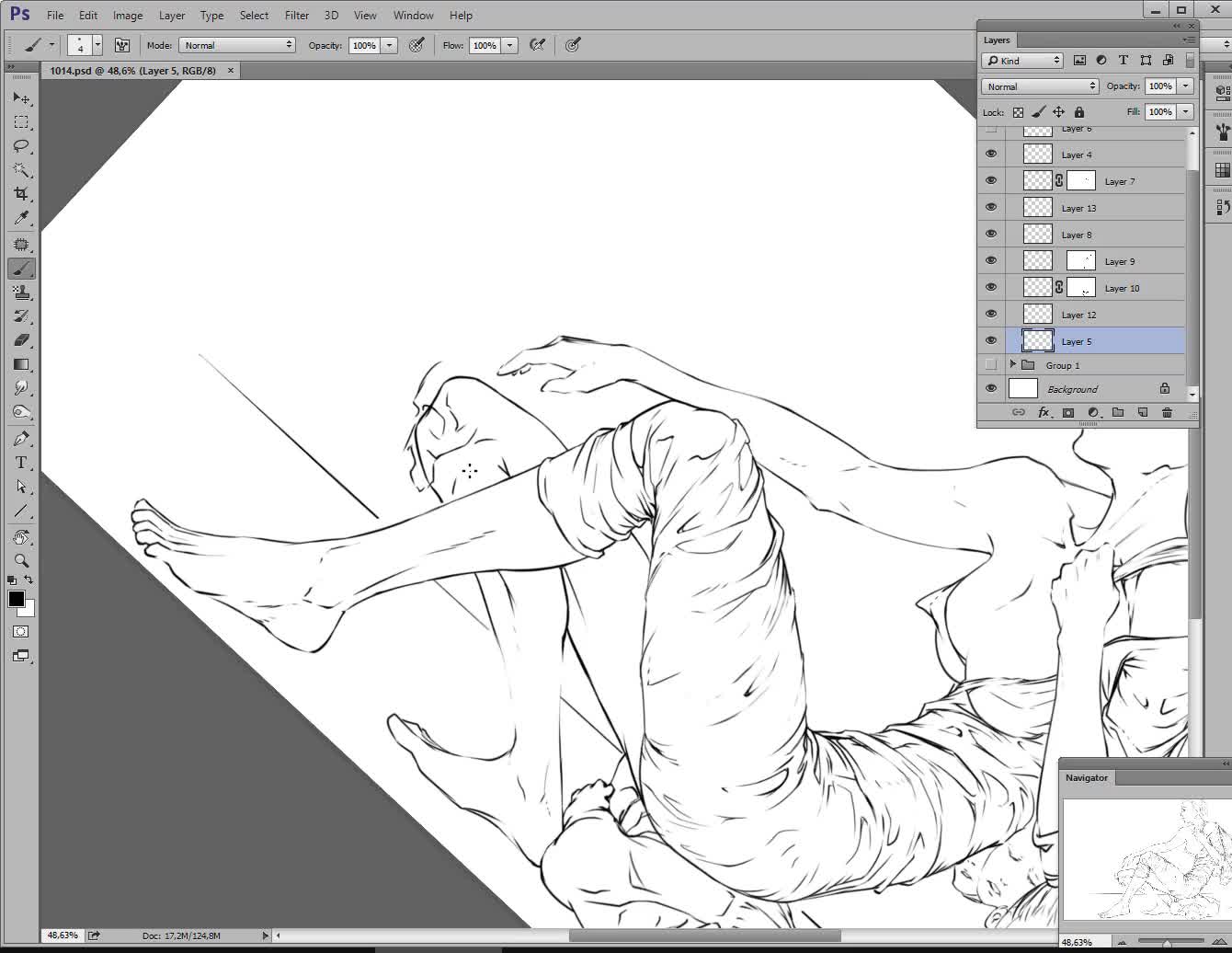Select the Zoom tool
Screen dimensions: 1232x953
click(x=21, y=560)
